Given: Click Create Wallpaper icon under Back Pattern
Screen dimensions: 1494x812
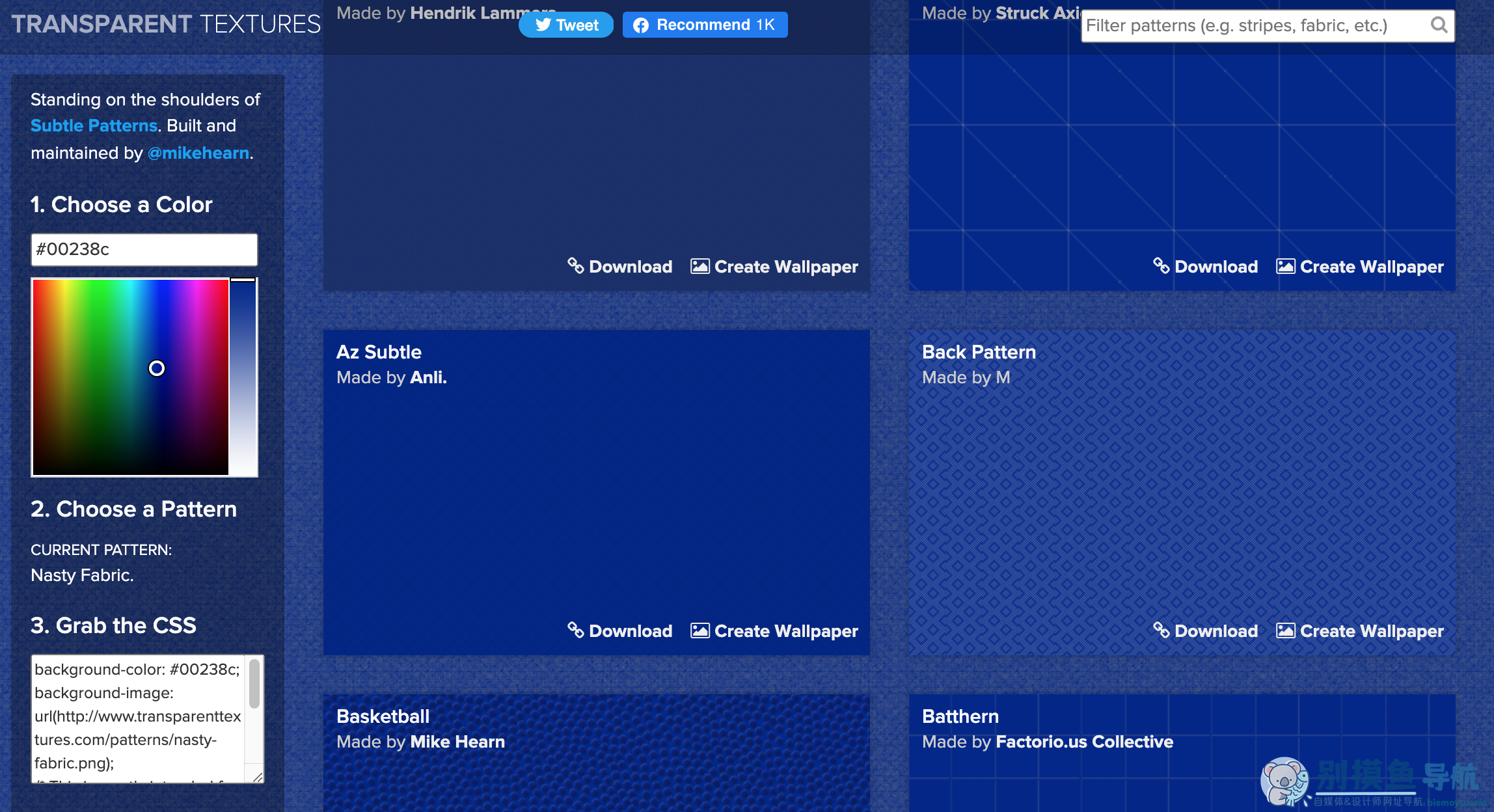Looking at the screenshot, I should pyautogui.click(x=1285, y=630).
